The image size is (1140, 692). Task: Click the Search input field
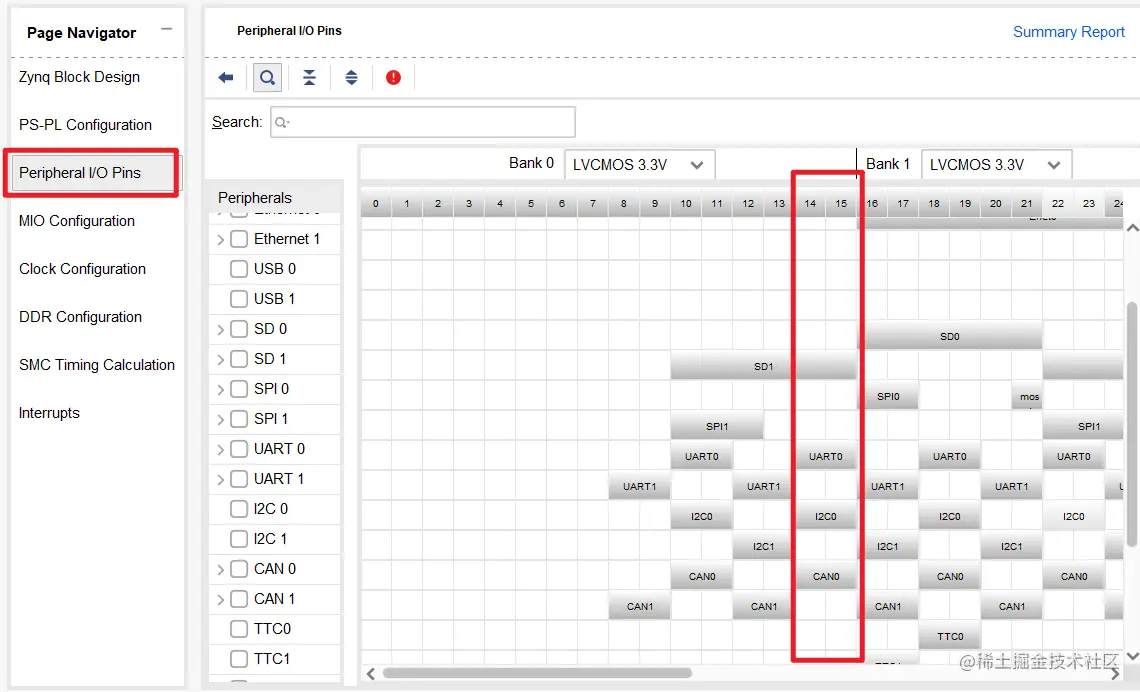point(423,122)
